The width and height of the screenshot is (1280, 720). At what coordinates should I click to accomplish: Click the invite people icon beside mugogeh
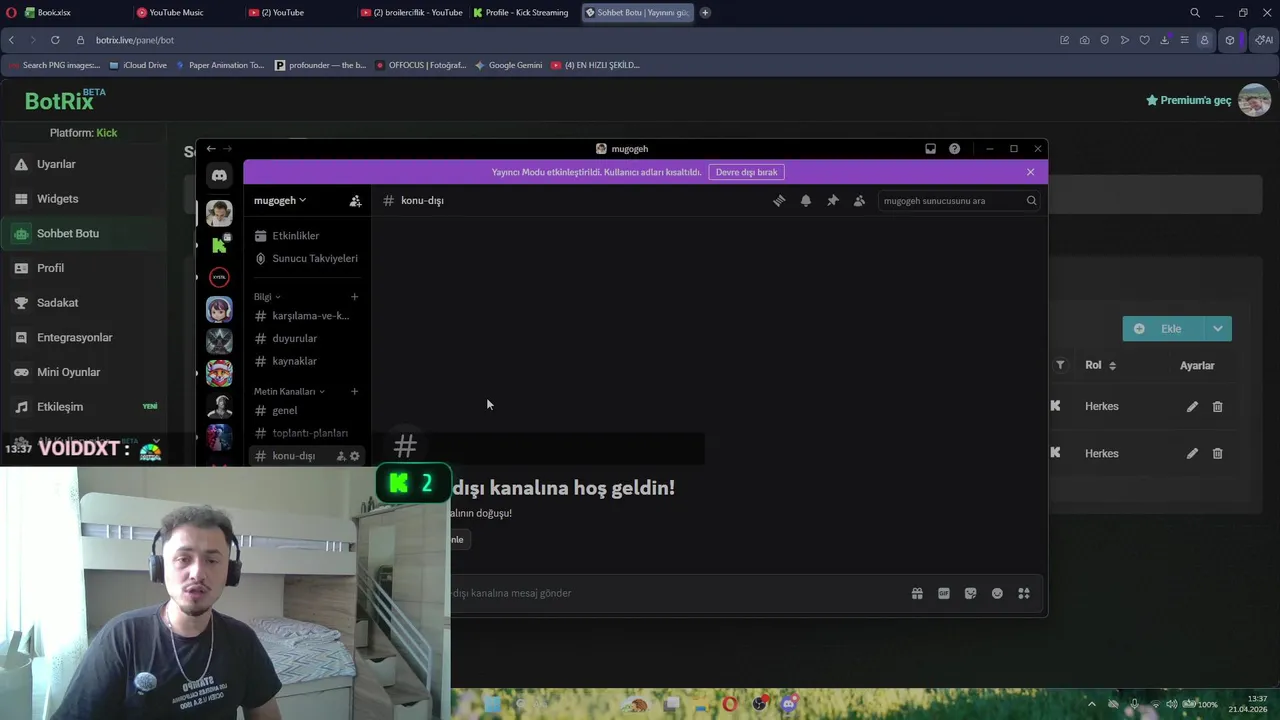pyautogui.click(x=355, y=201)
